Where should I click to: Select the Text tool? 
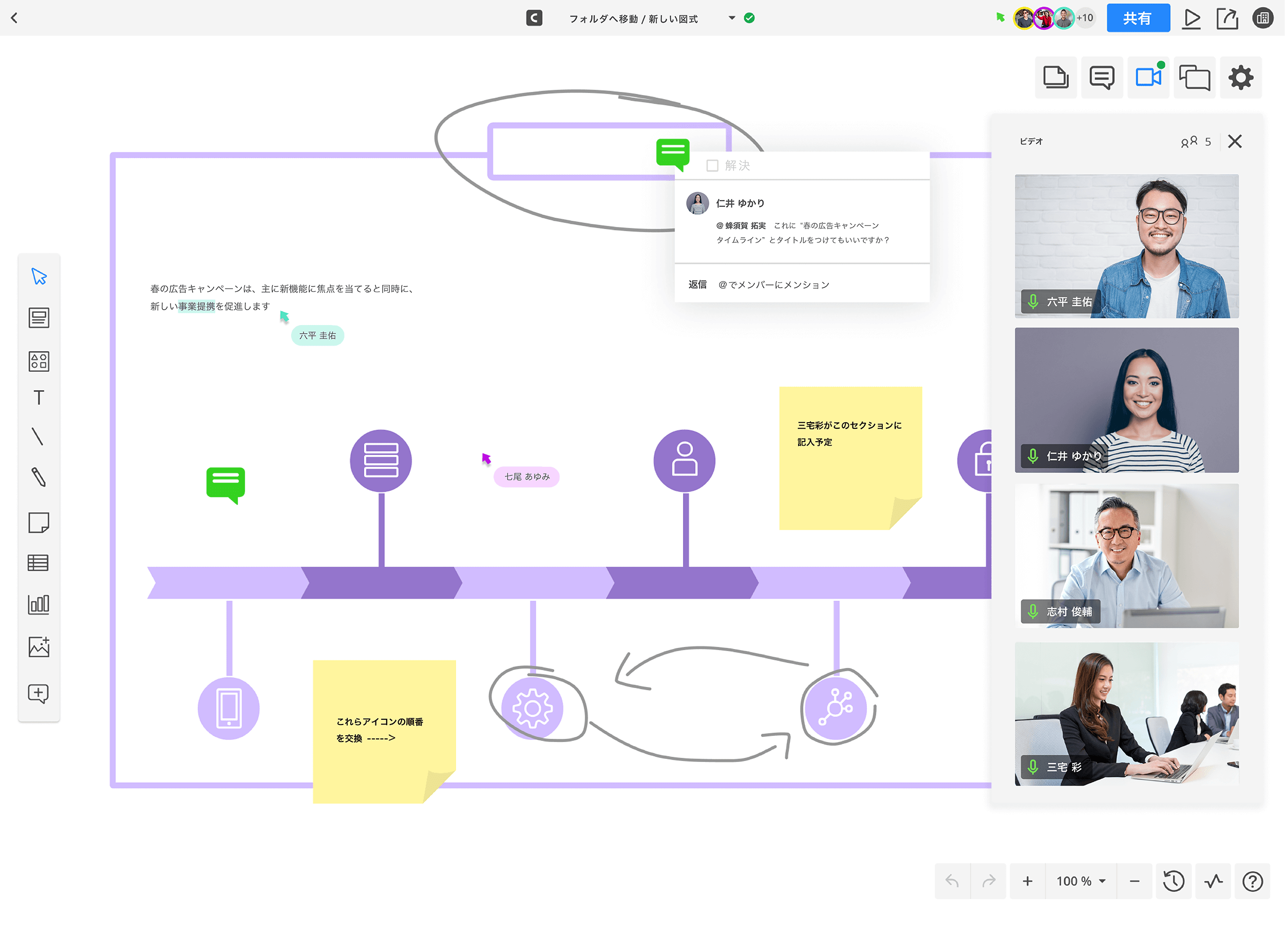coord(39,397)
